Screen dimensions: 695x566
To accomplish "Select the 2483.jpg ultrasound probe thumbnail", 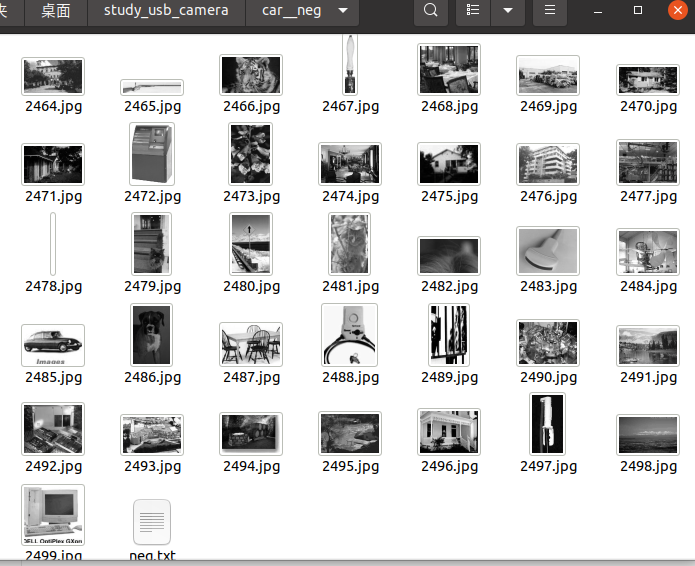I will pos(548,251).
